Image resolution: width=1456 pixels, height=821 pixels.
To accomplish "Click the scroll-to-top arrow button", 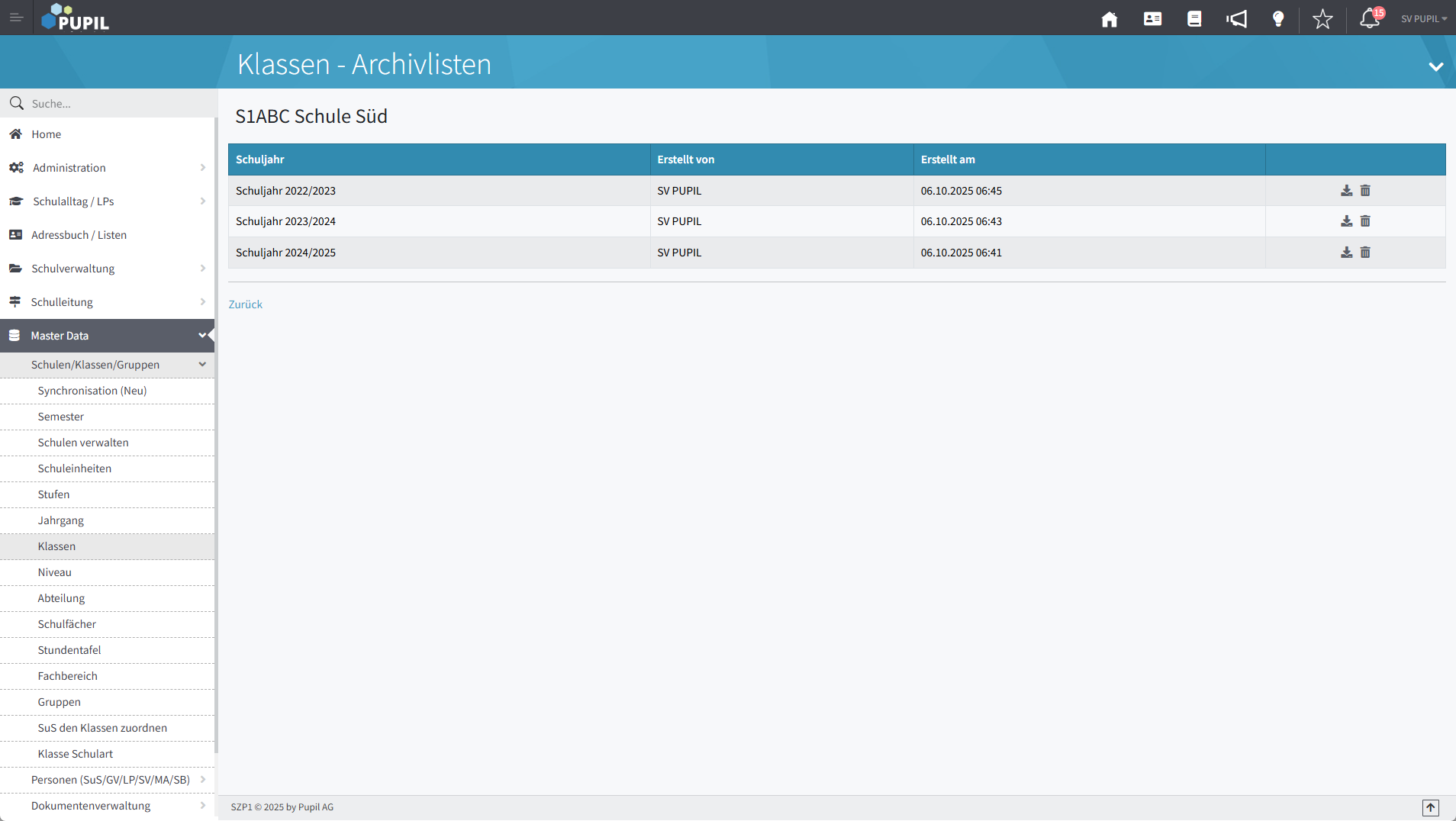I will [x=1431, y=807].
